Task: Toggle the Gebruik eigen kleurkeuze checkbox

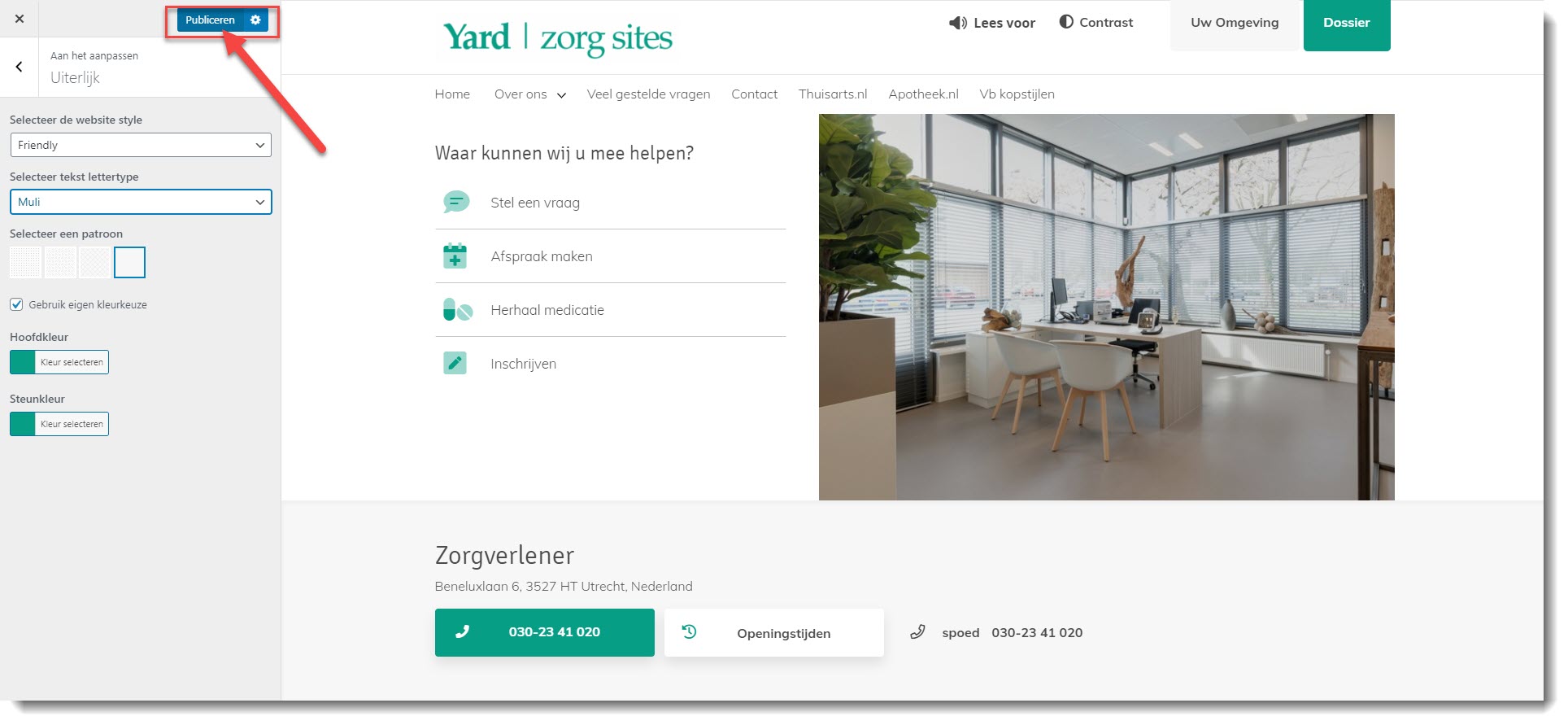Action: (16, 304)
